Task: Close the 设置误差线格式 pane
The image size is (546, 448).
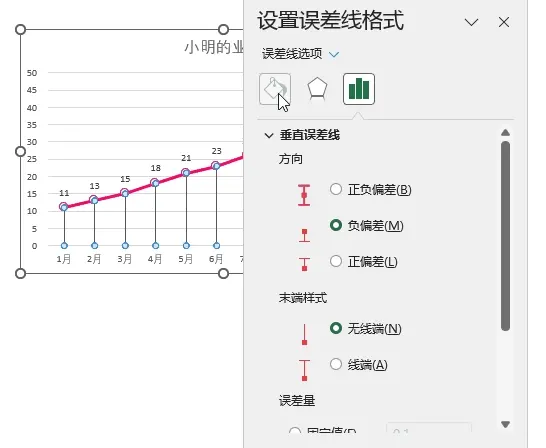Action: pyautogui.click(x=504, y=22)
